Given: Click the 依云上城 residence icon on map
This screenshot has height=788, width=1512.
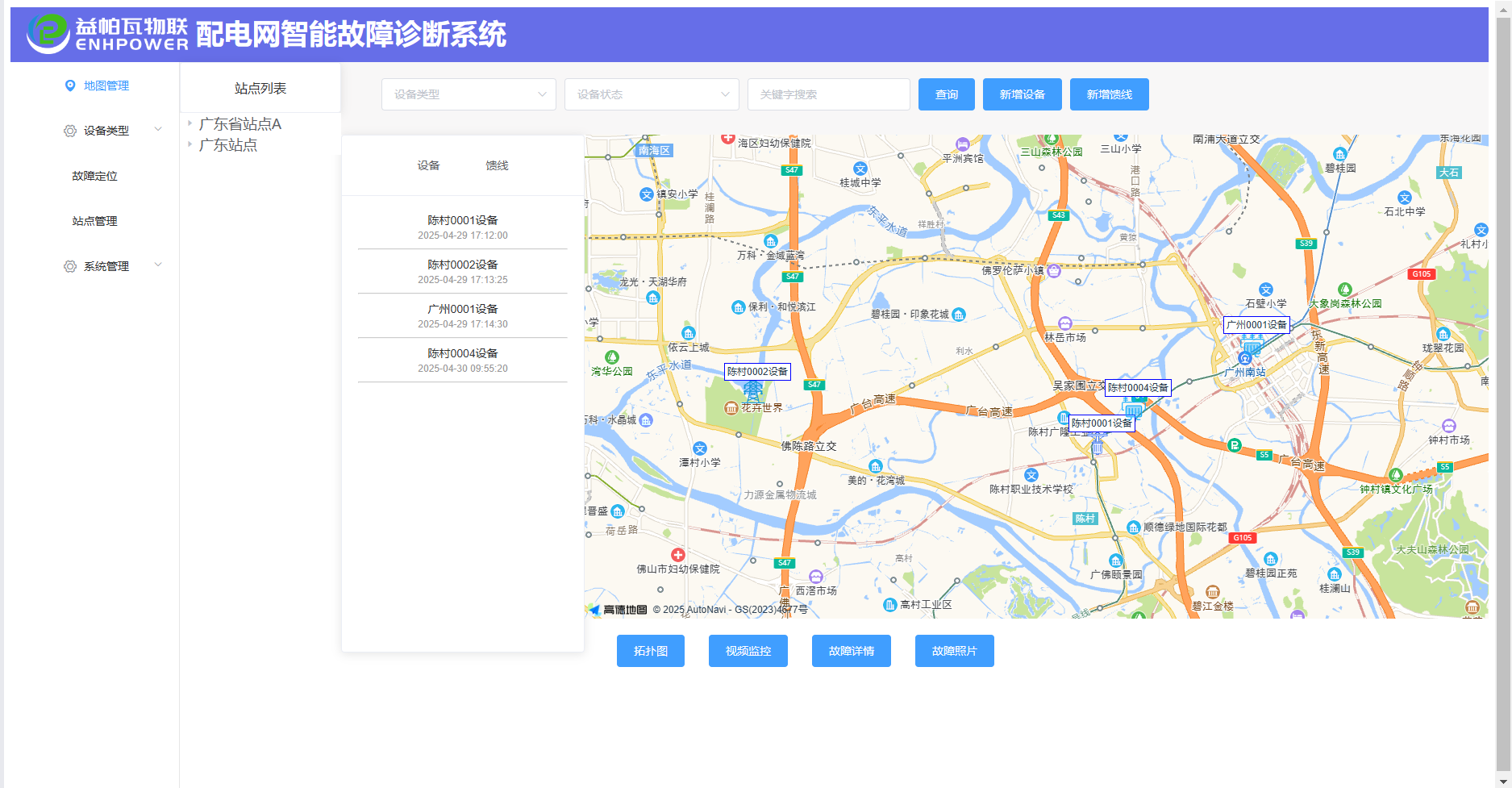Looking at the screenshot, I should tap(689, 333).
